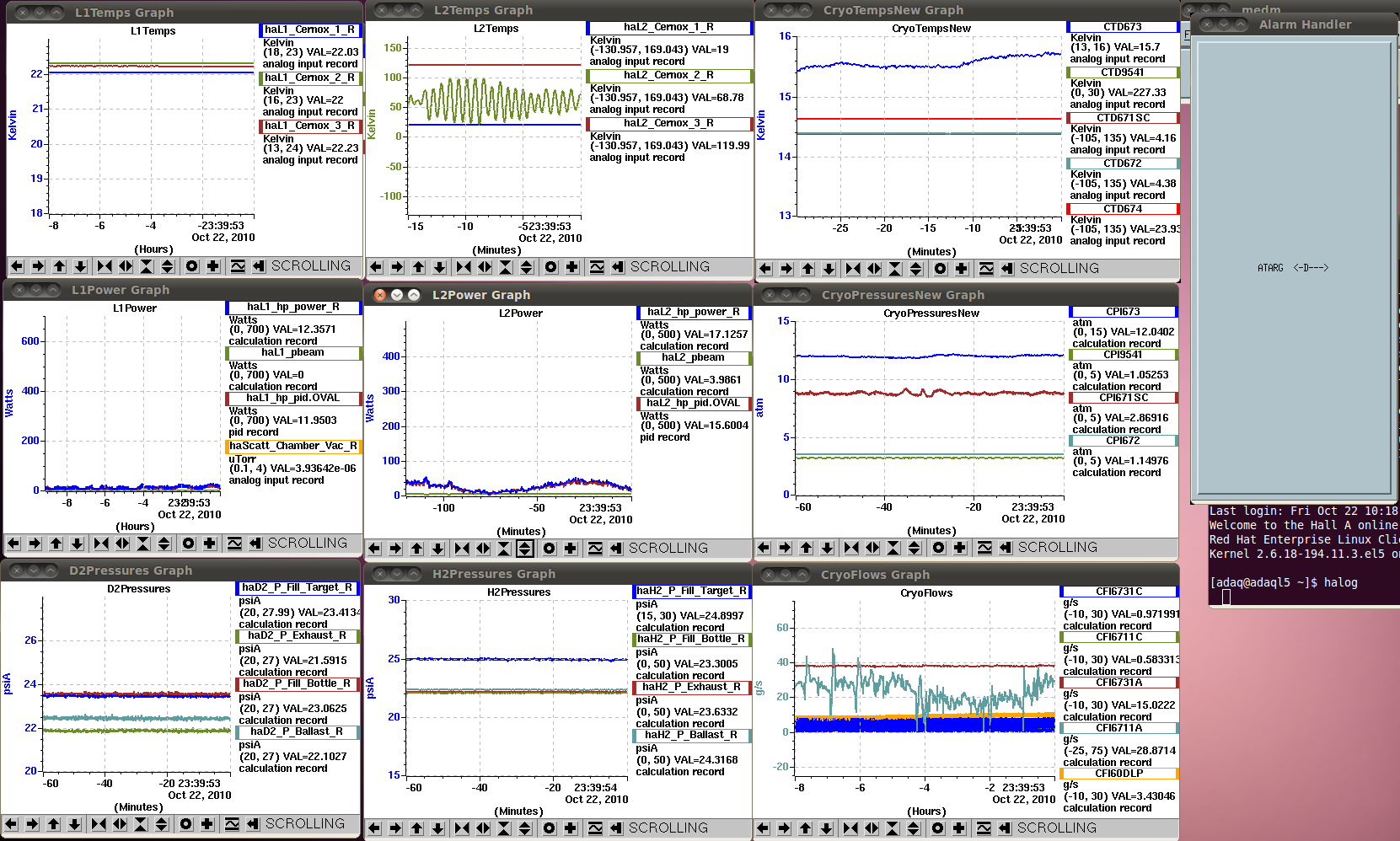Pan up arrow in CryoFlows Graph toolbar
Viewport: 1400px width, 841px height.
point(805,828)
